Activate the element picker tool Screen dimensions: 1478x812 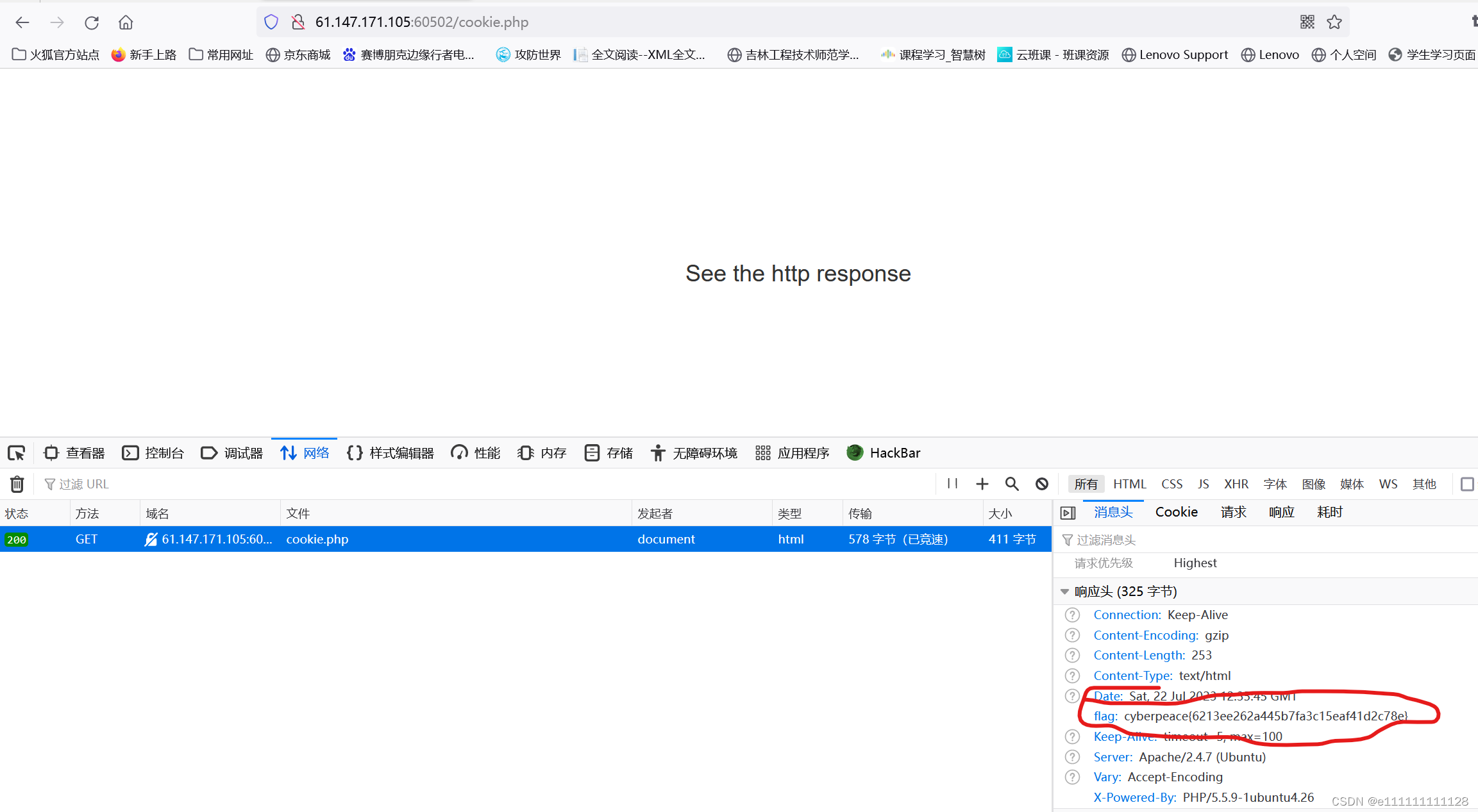(x=16, y=452)
